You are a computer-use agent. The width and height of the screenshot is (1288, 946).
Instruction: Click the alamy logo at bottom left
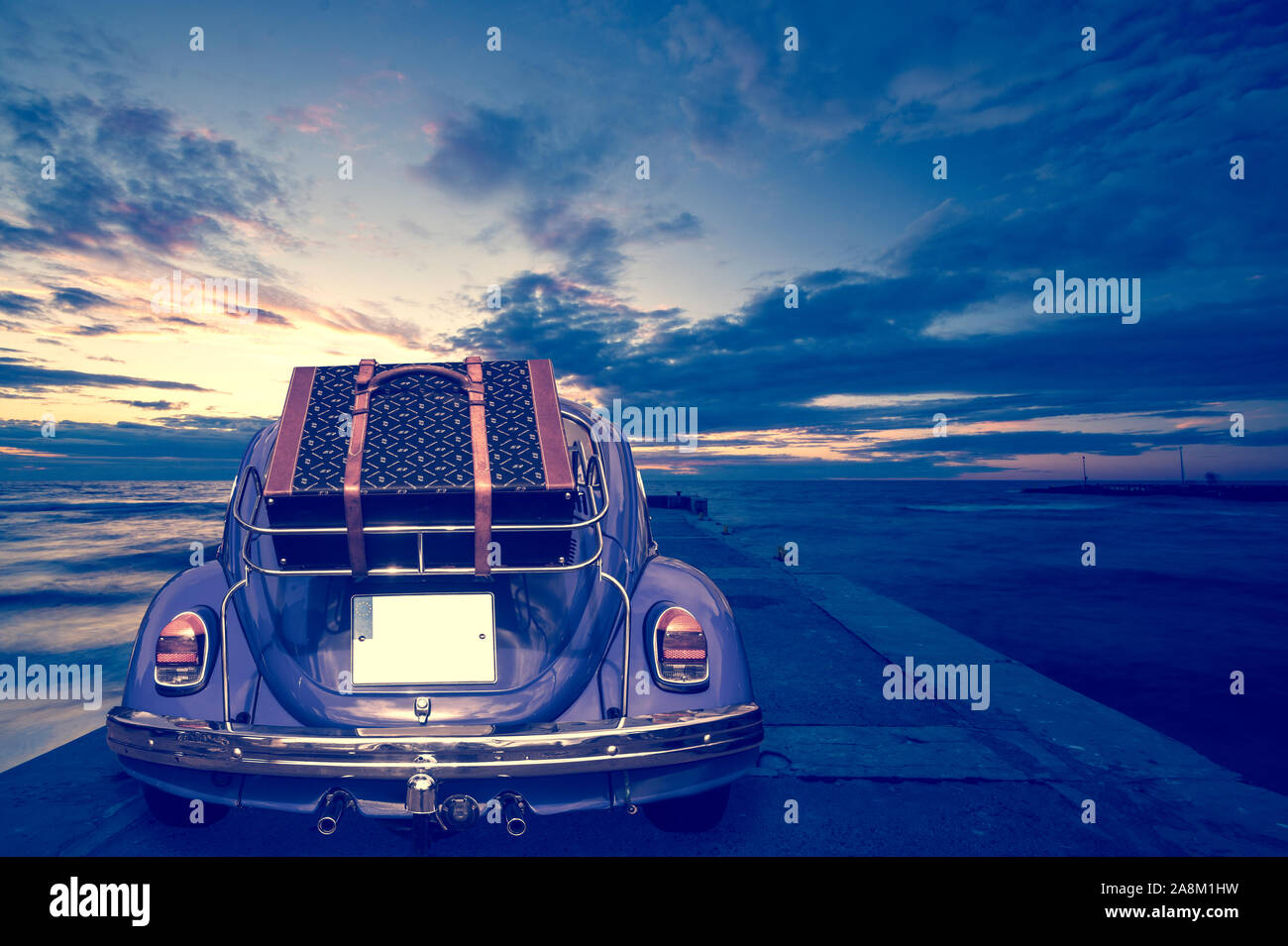point(99,901)
